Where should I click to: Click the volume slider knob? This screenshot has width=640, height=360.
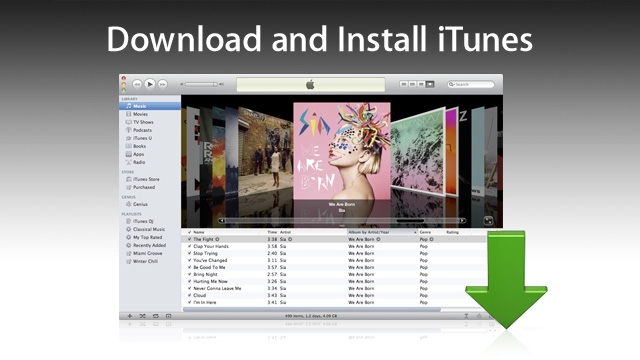click(215, 84)
